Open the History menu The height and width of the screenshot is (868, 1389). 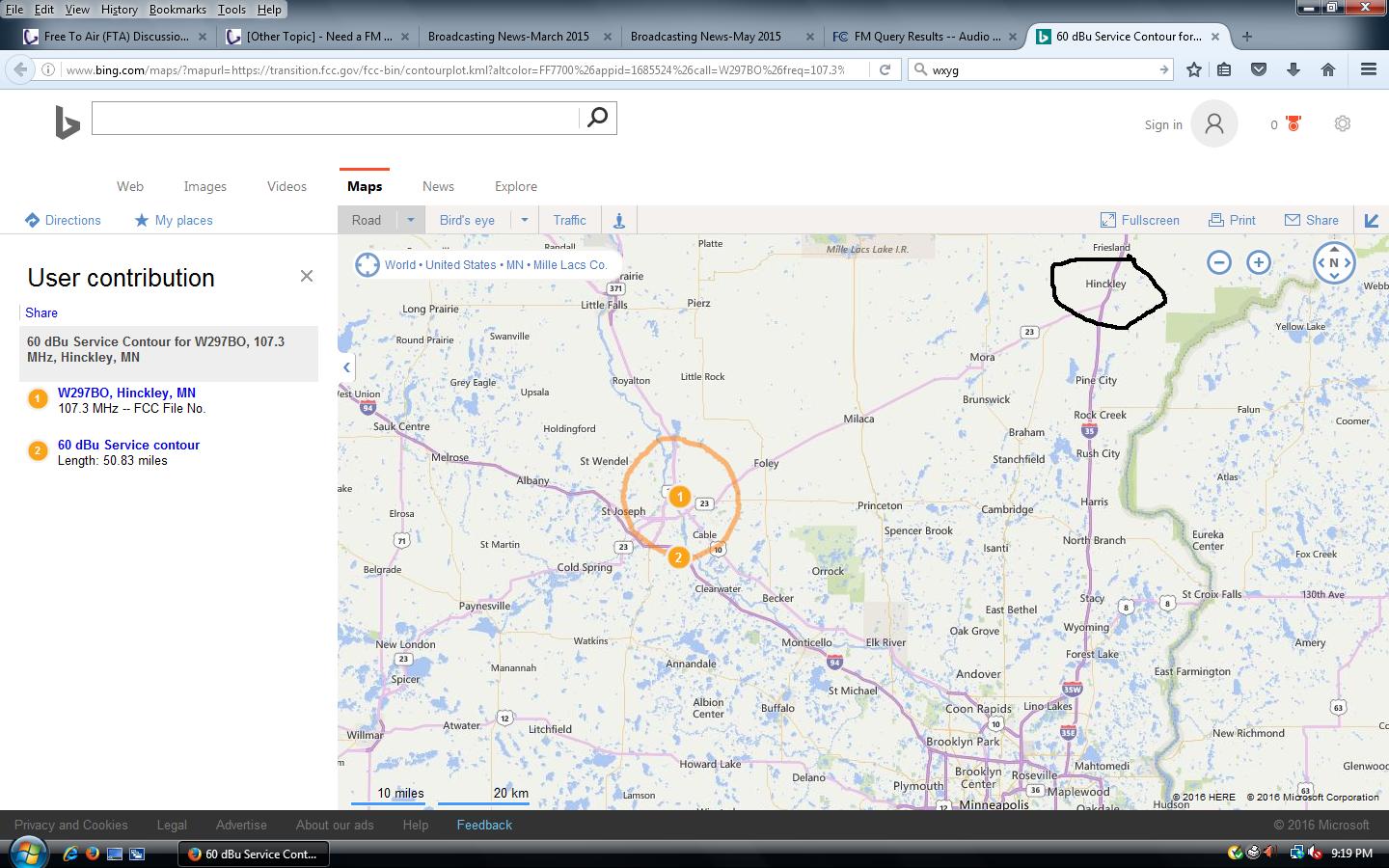pos(119,9)
